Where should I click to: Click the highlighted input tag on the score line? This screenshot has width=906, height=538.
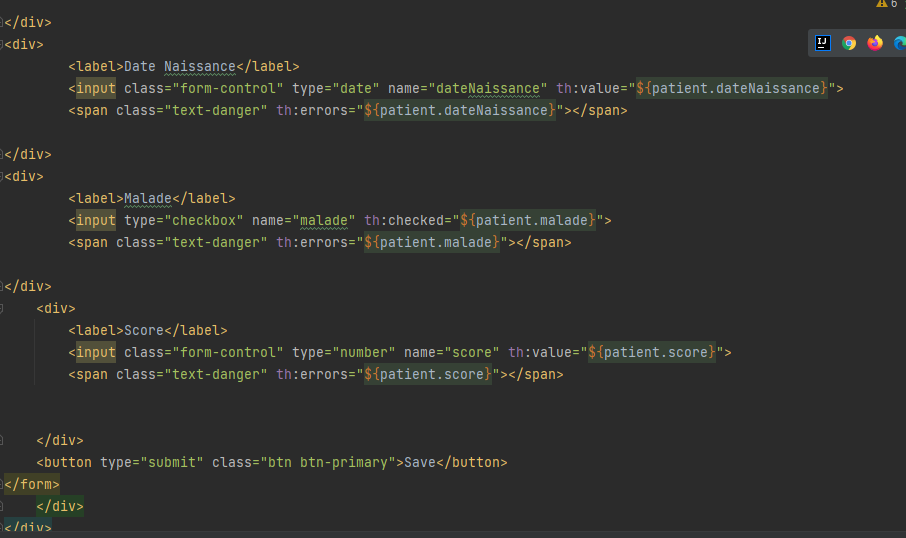(x=96, y=353)
